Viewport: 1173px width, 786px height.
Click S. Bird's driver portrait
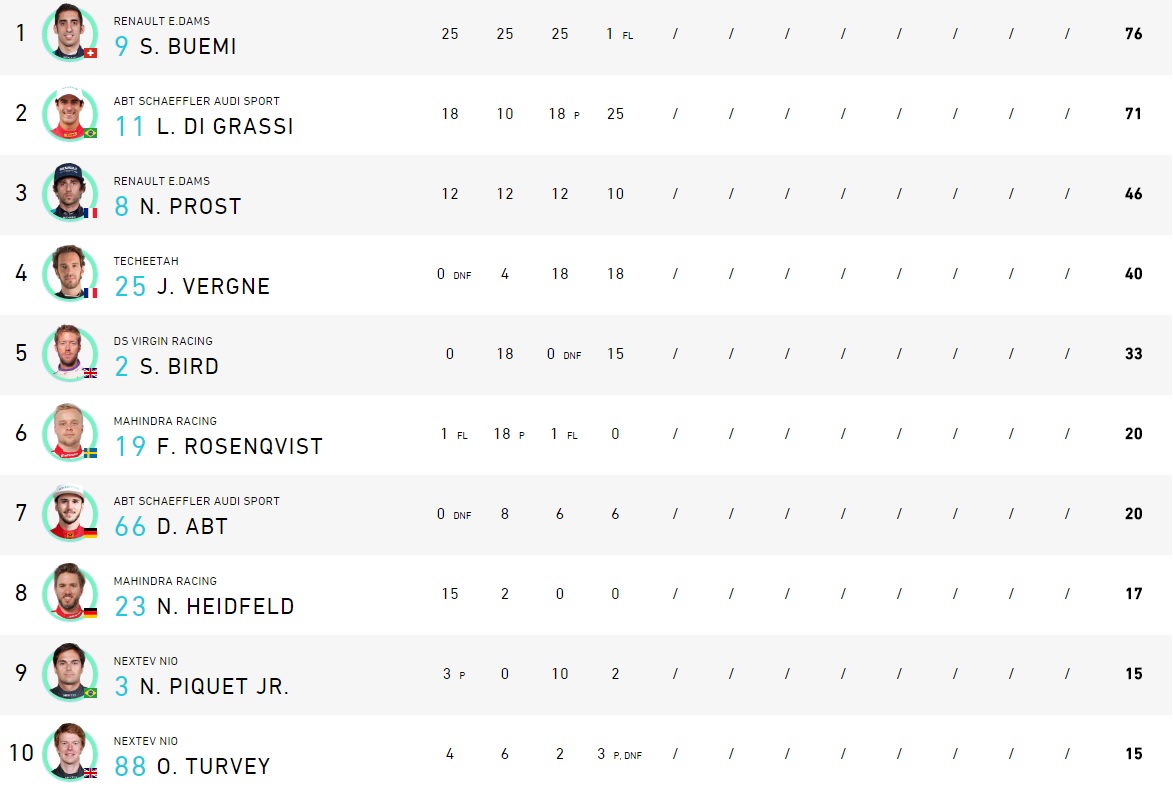(70, 353)
